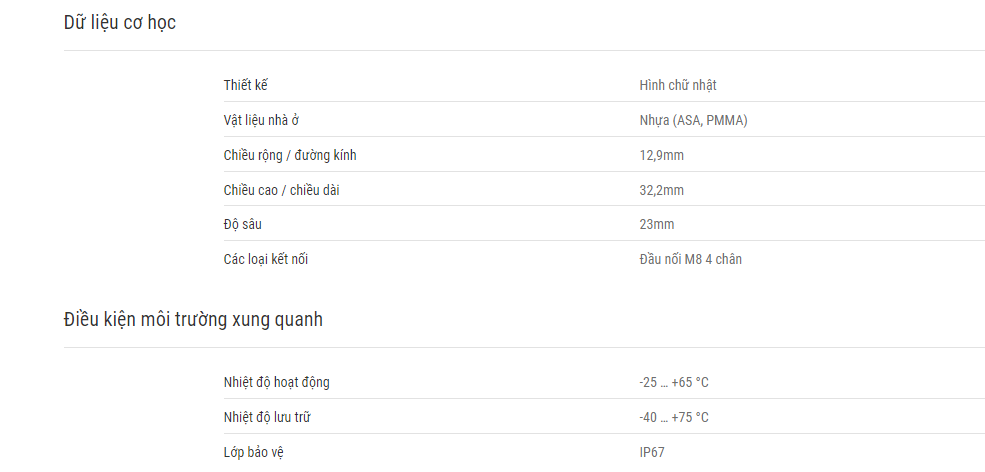Viewport: 985px width, 472px height.
Task: Click the '-25 ... +65 °C' value
Action: [674, 382]
